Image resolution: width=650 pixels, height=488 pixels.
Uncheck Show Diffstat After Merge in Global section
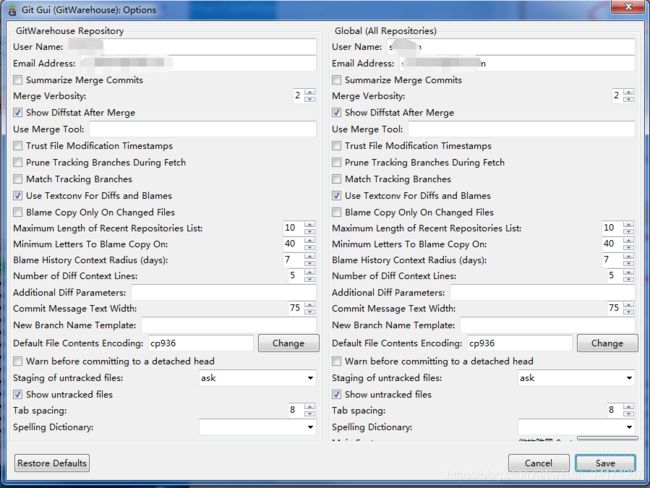pyautogui.click(x=337, y=113)
